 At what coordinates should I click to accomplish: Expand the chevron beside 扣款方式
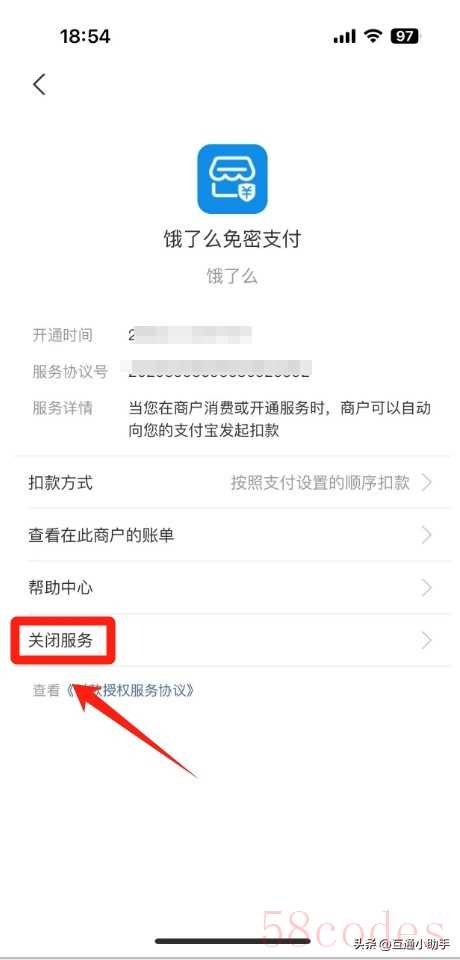[x=427, y=482]
